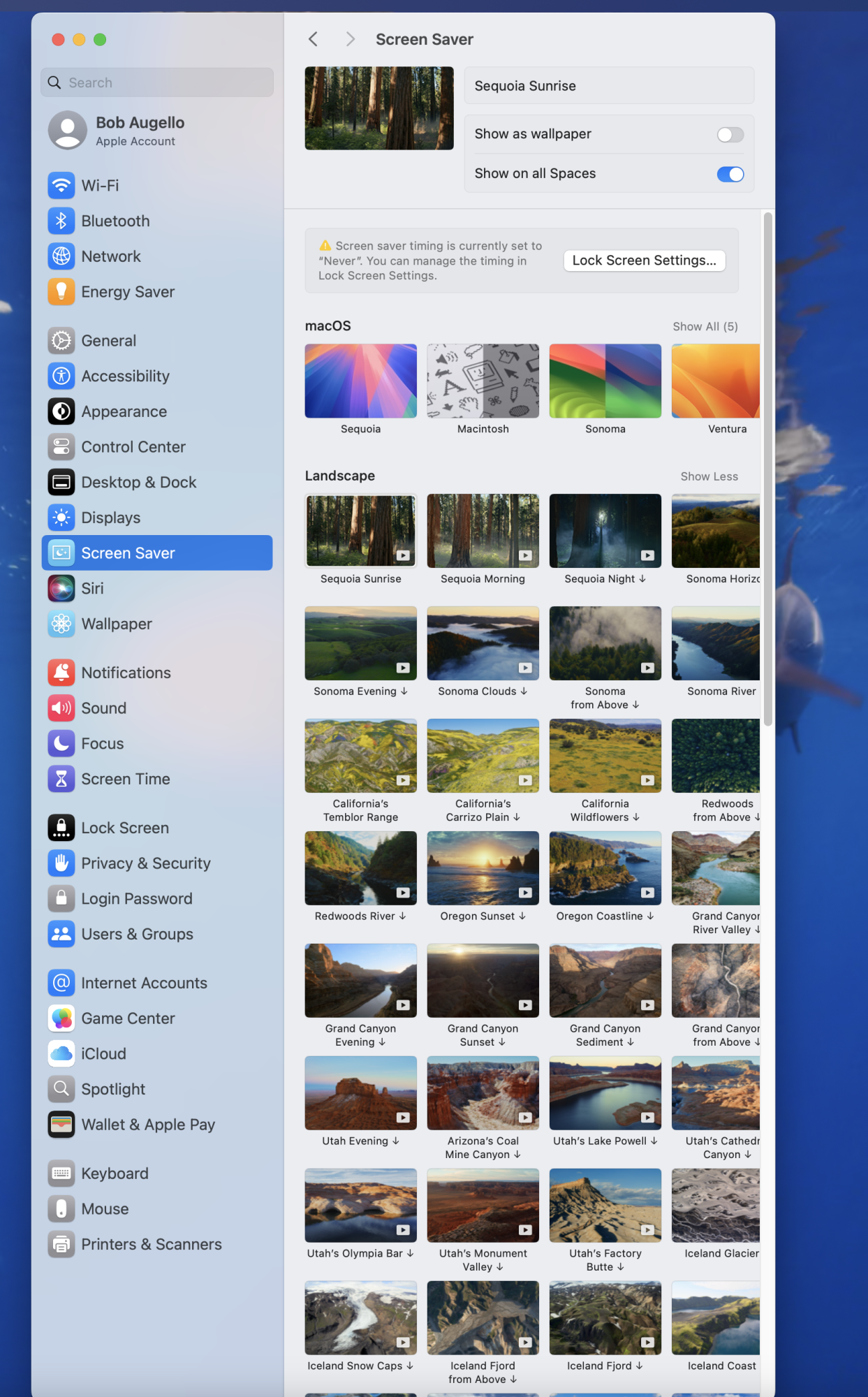The width and height of the screenshot is (868, 1397).
Task: Select Sequoia Night landscape thumbnail
Action: [605, 531]
